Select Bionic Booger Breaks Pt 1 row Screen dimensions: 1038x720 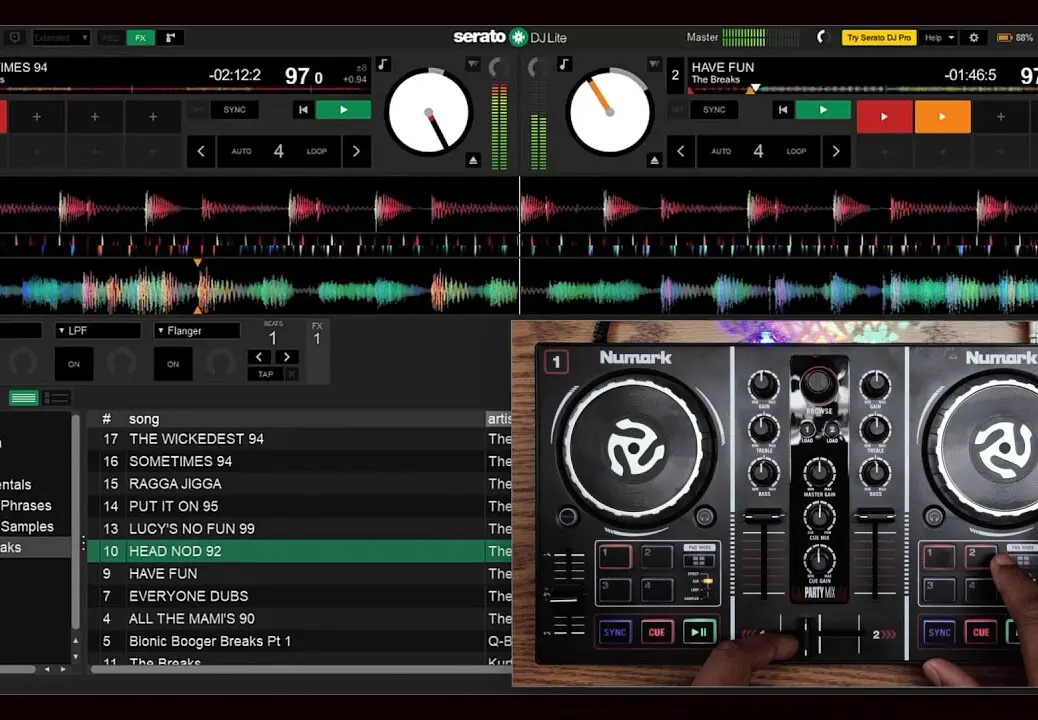click(x=300, y=641)
